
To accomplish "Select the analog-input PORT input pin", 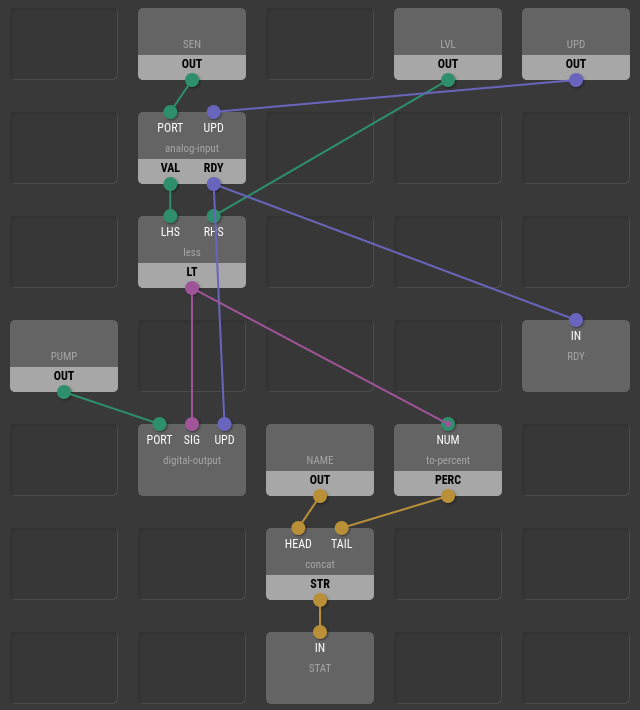I will click(170, 112).
